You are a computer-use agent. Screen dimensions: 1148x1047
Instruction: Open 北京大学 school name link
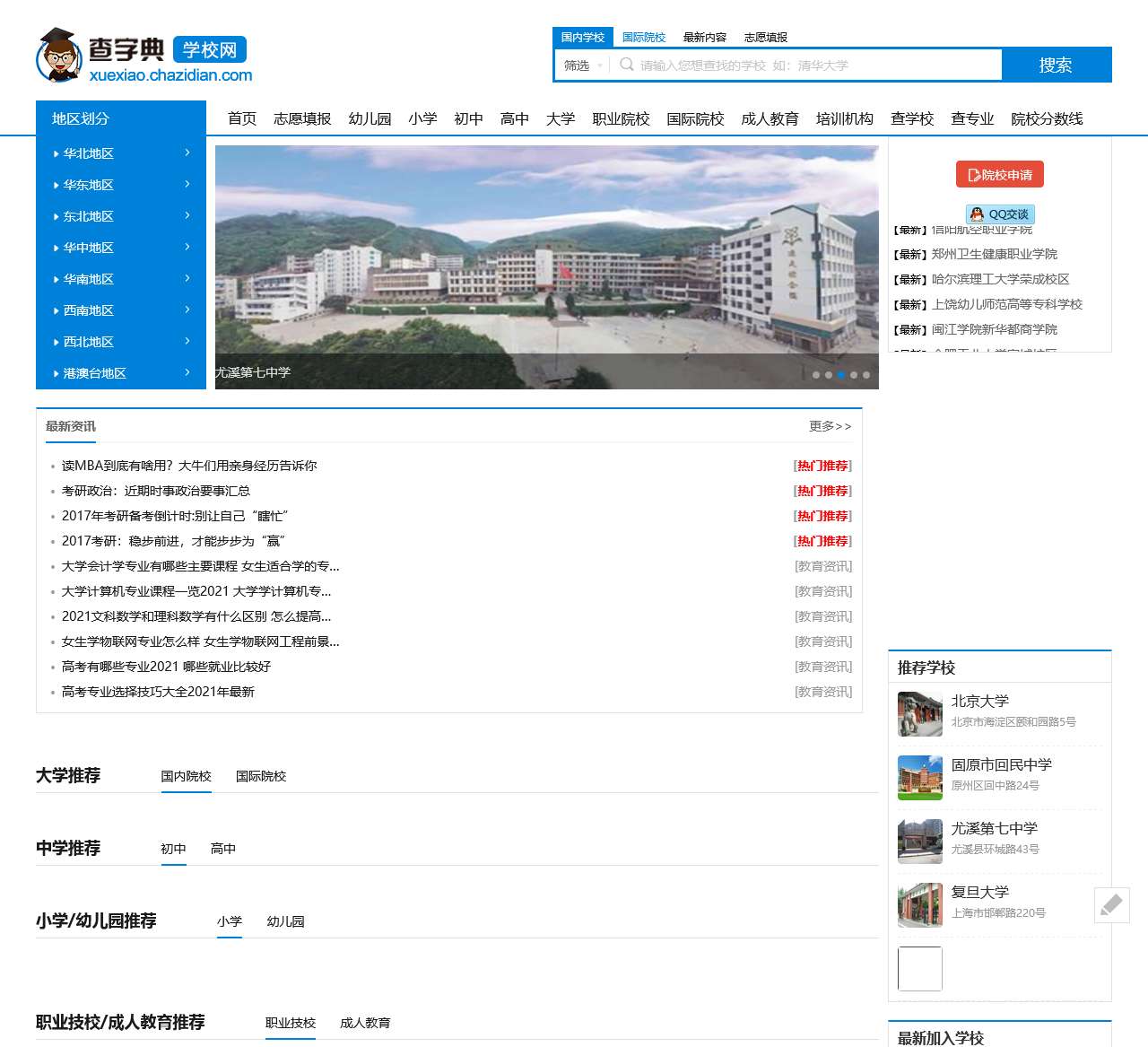[x=980, y=701]
